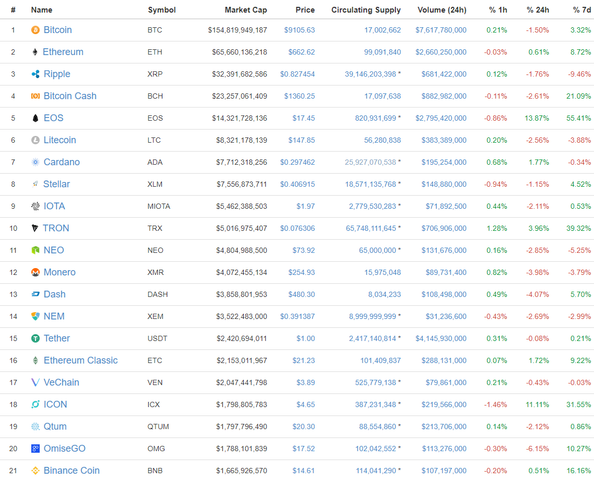The image size is (594, 480).
Task: Open EOS price $17.45 link
Action: click(303, 118)
